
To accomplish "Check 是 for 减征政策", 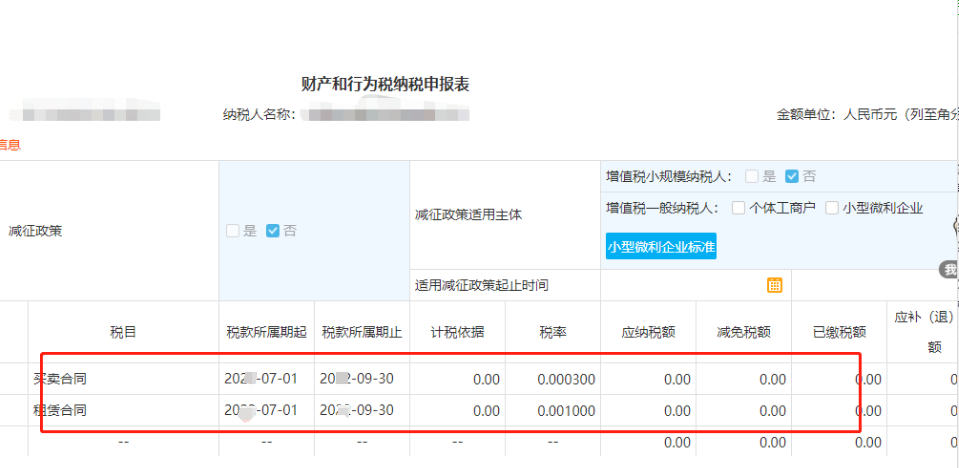I will [232, 231].
